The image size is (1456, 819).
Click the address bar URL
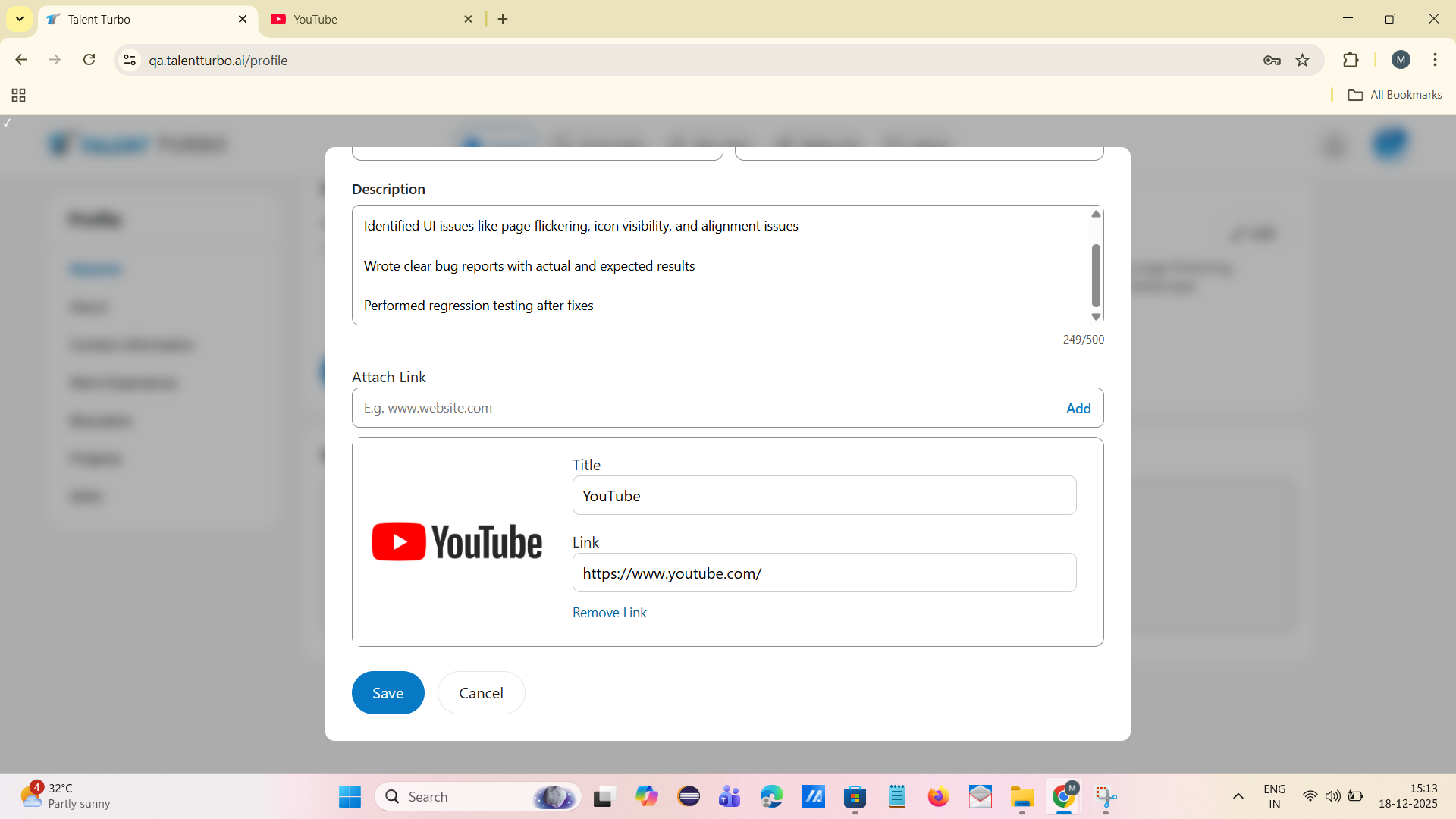pyautogui.click(x=218, y=61)
